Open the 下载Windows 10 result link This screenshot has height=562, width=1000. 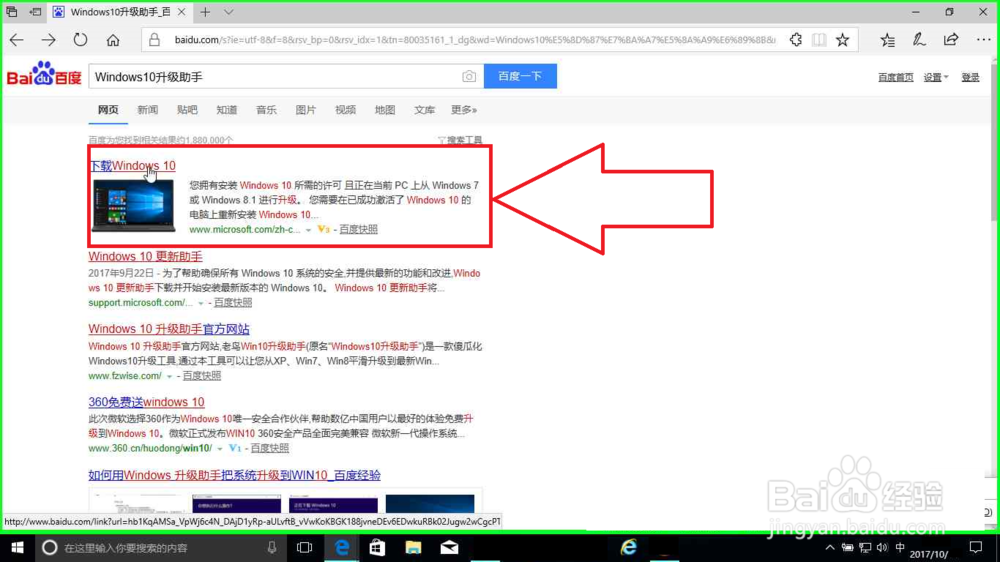point(132,165)
